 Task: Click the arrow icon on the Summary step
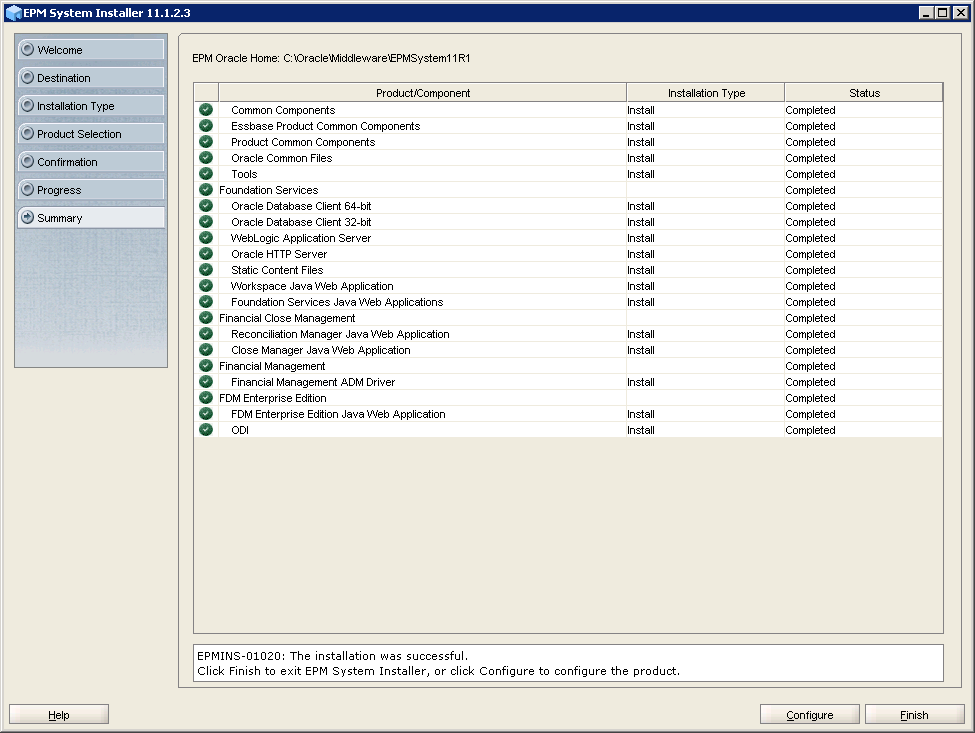point(27,218)
